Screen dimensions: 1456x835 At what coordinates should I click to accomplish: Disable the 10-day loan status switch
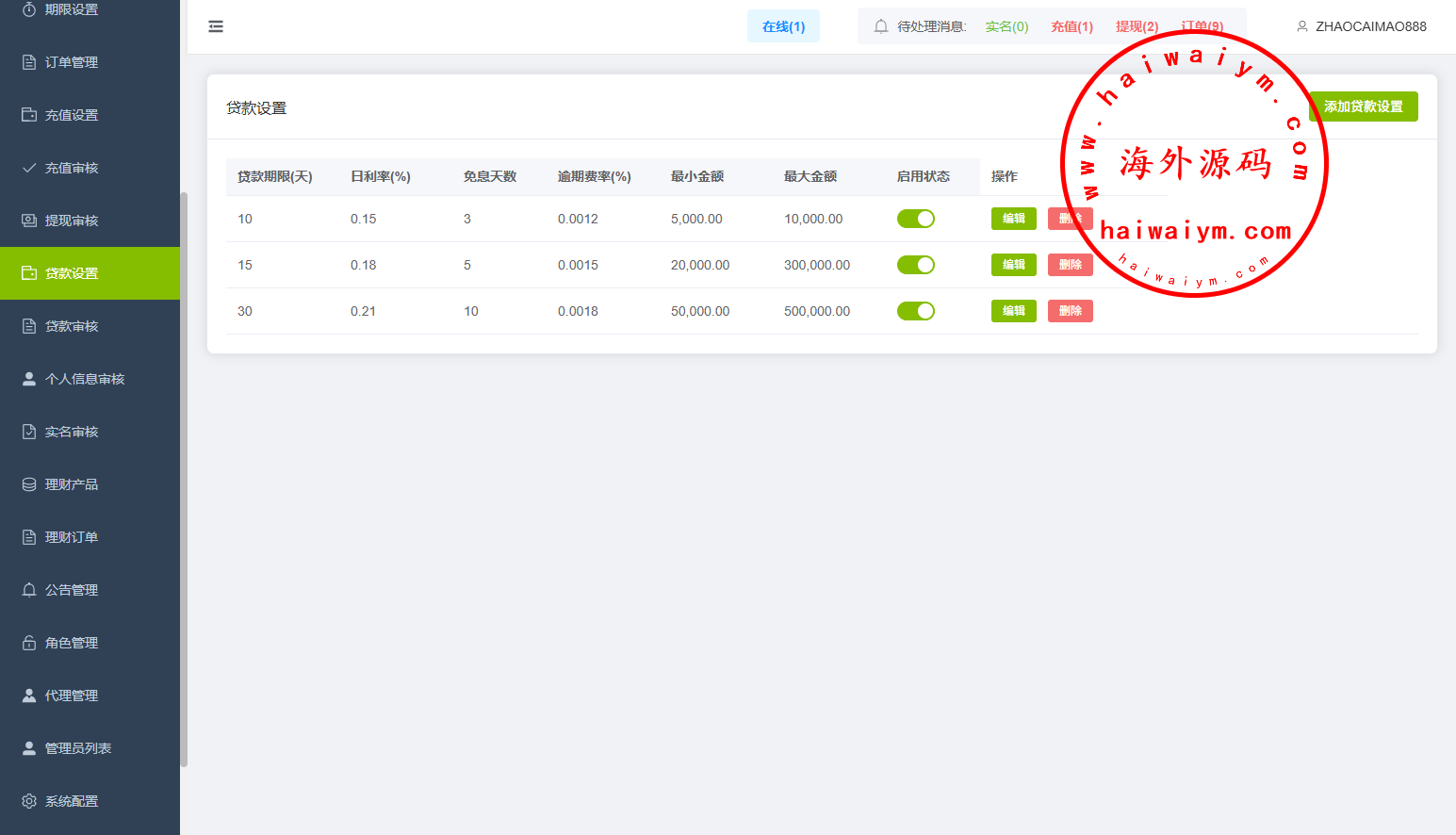click(915, 219)
